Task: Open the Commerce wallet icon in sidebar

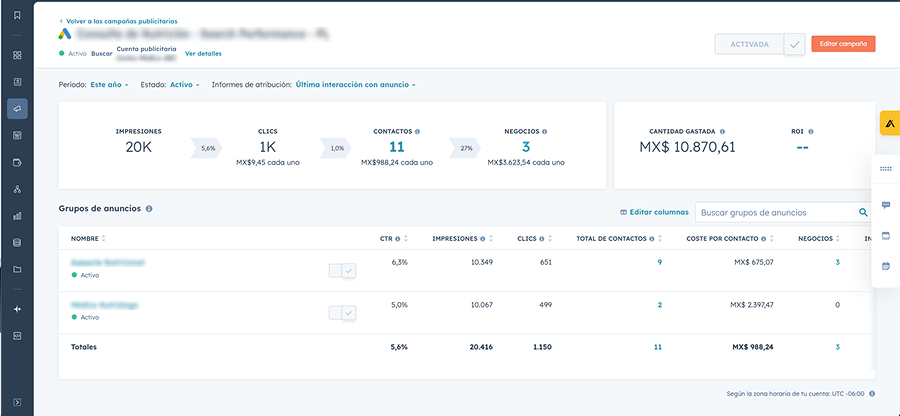Action: pos(17,162)
